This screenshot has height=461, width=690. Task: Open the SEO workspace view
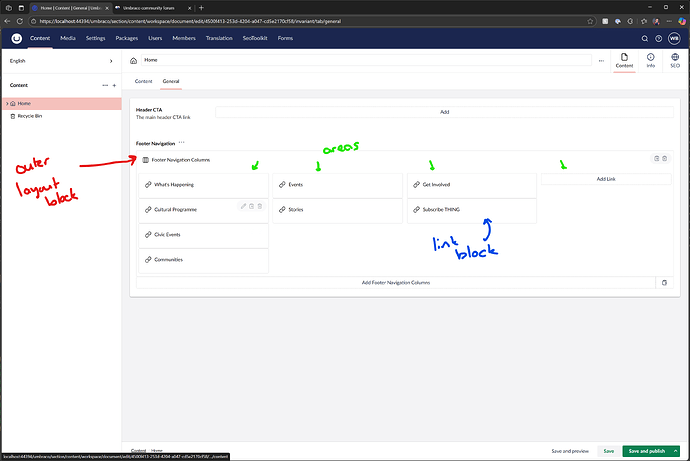(x=677, y=60)
